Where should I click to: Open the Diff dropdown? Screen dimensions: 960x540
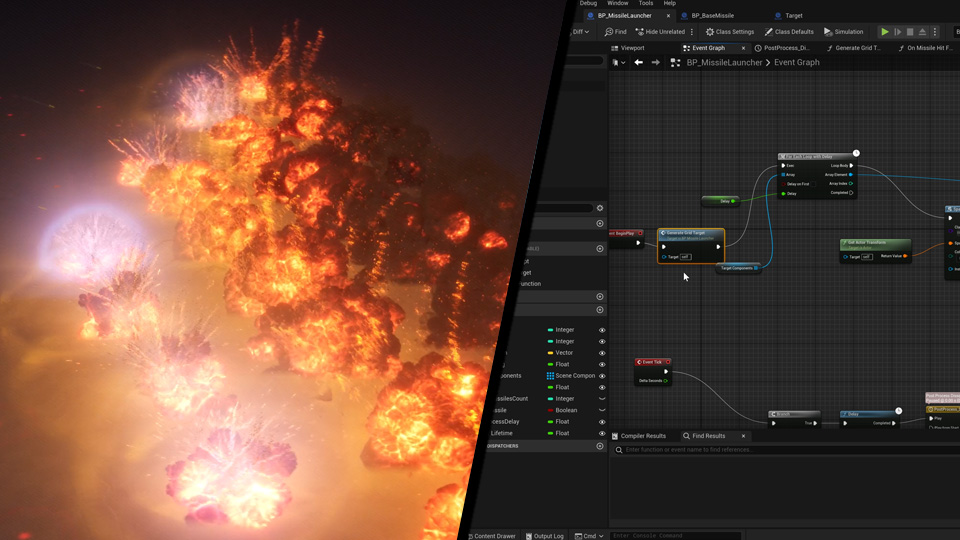click(580, 32)
